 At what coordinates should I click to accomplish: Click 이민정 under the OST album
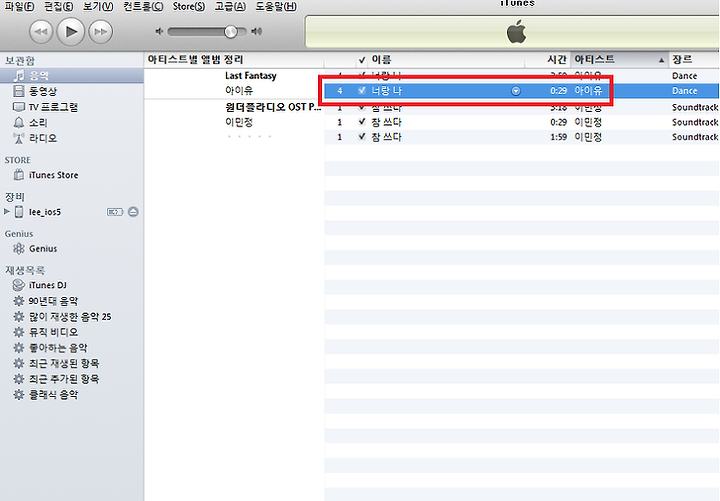pos(239,122)
